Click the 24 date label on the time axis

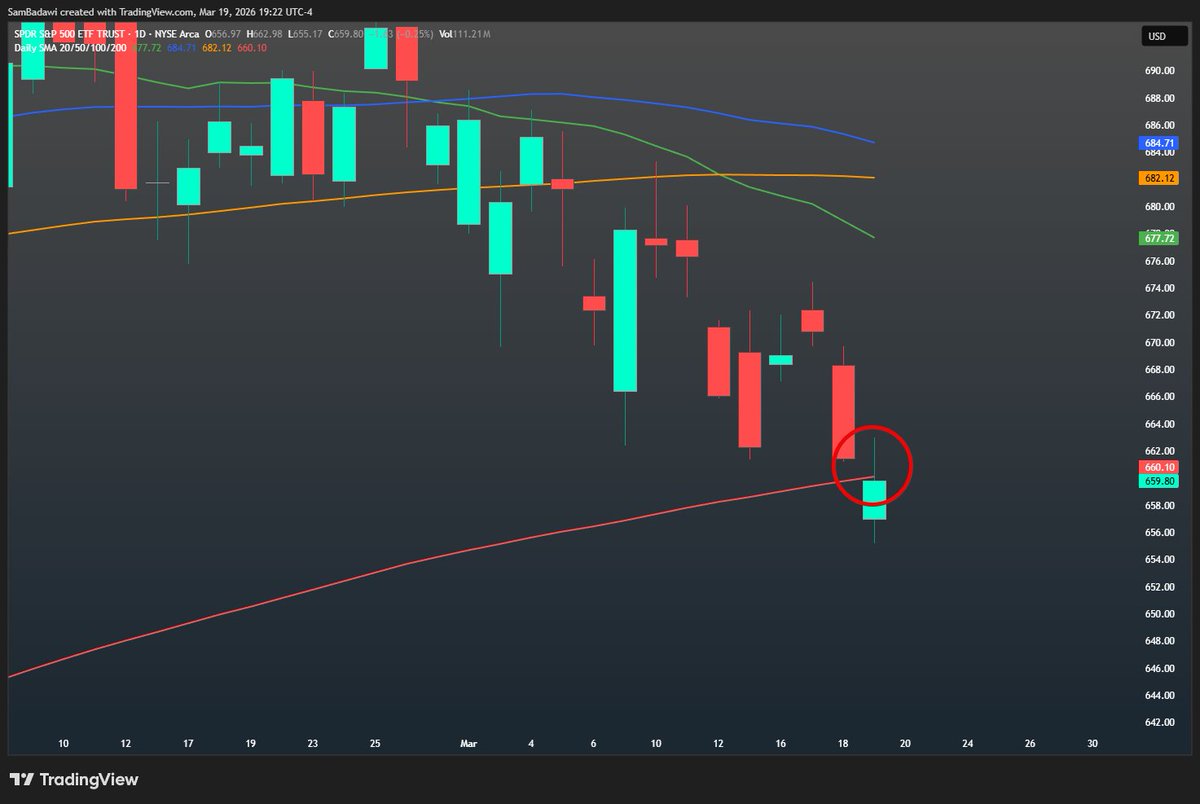967,744
